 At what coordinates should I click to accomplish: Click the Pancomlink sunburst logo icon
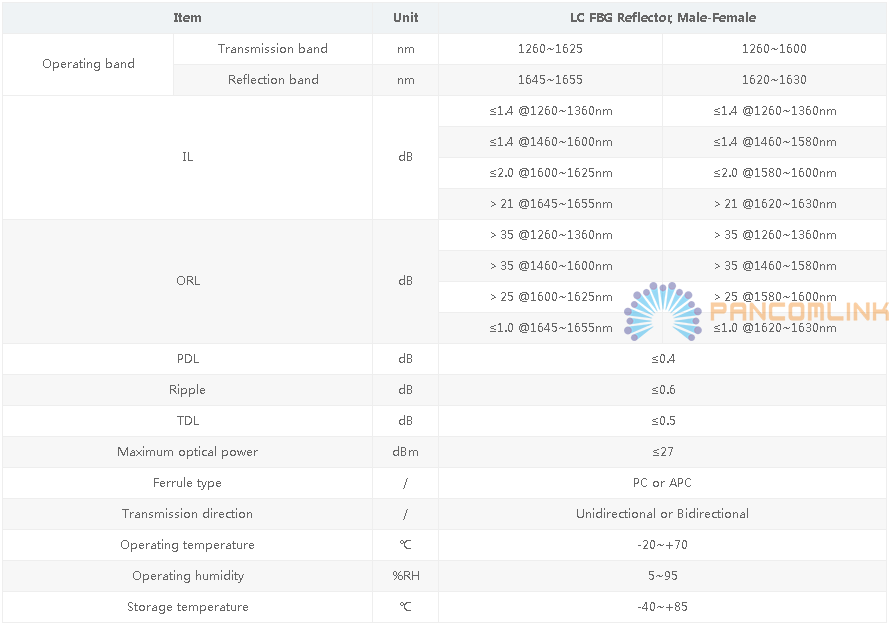click(663, 311)
